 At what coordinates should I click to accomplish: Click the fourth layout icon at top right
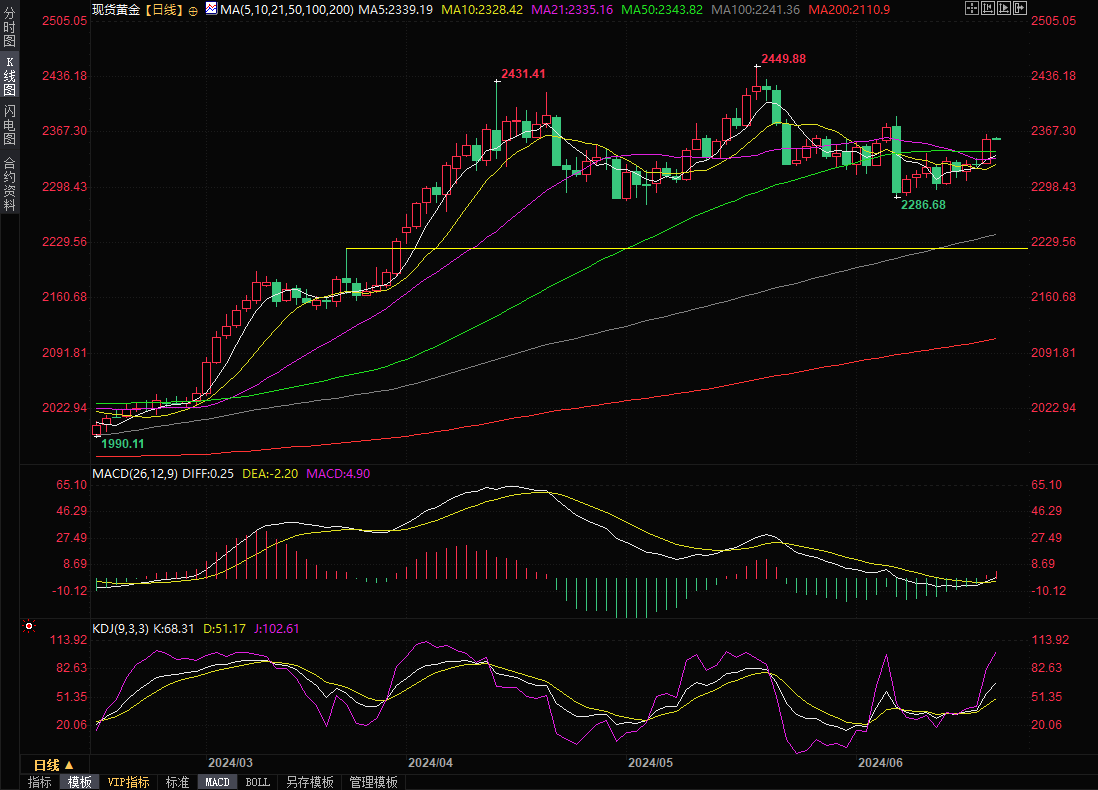click(1021, 8)
